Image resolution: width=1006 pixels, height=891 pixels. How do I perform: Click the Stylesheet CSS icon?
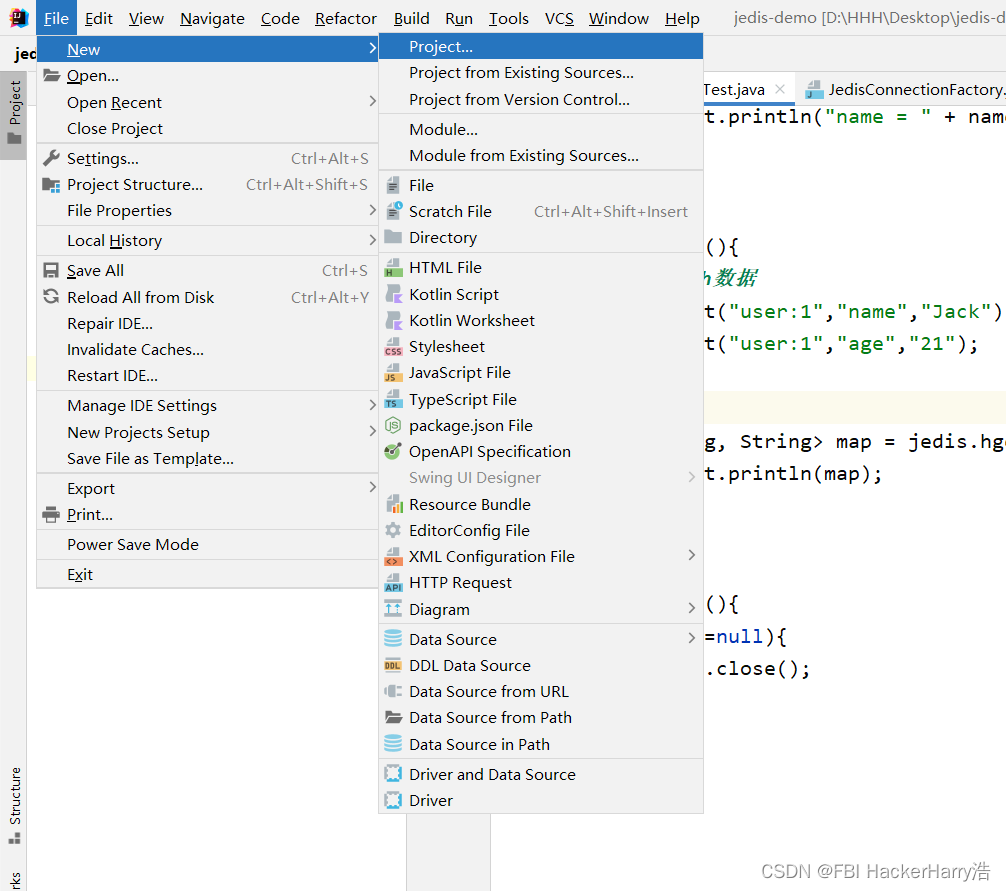393,346
